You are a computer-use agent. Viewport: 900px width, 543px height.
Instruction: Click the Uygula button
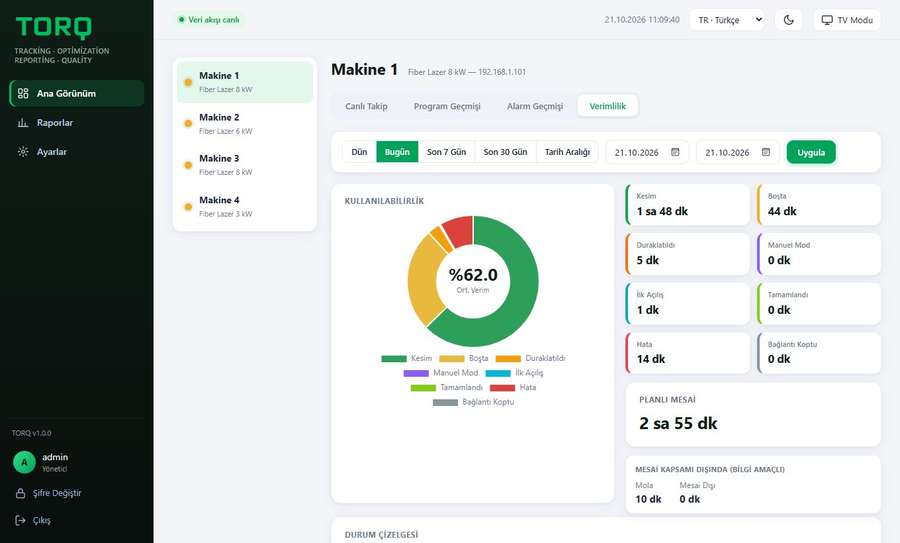pyautogui.click(x=811, y=152)
